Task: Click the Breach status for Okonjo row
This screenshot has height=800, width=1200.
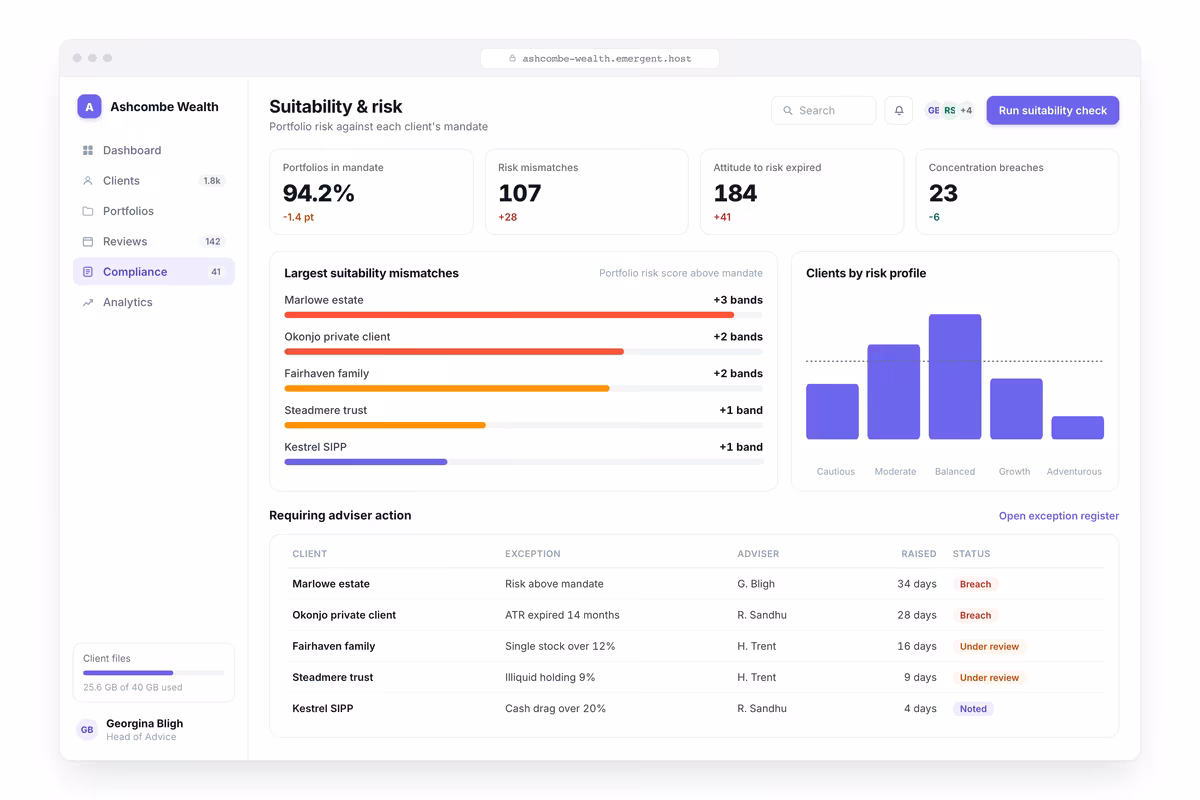Action: [975, 615]
